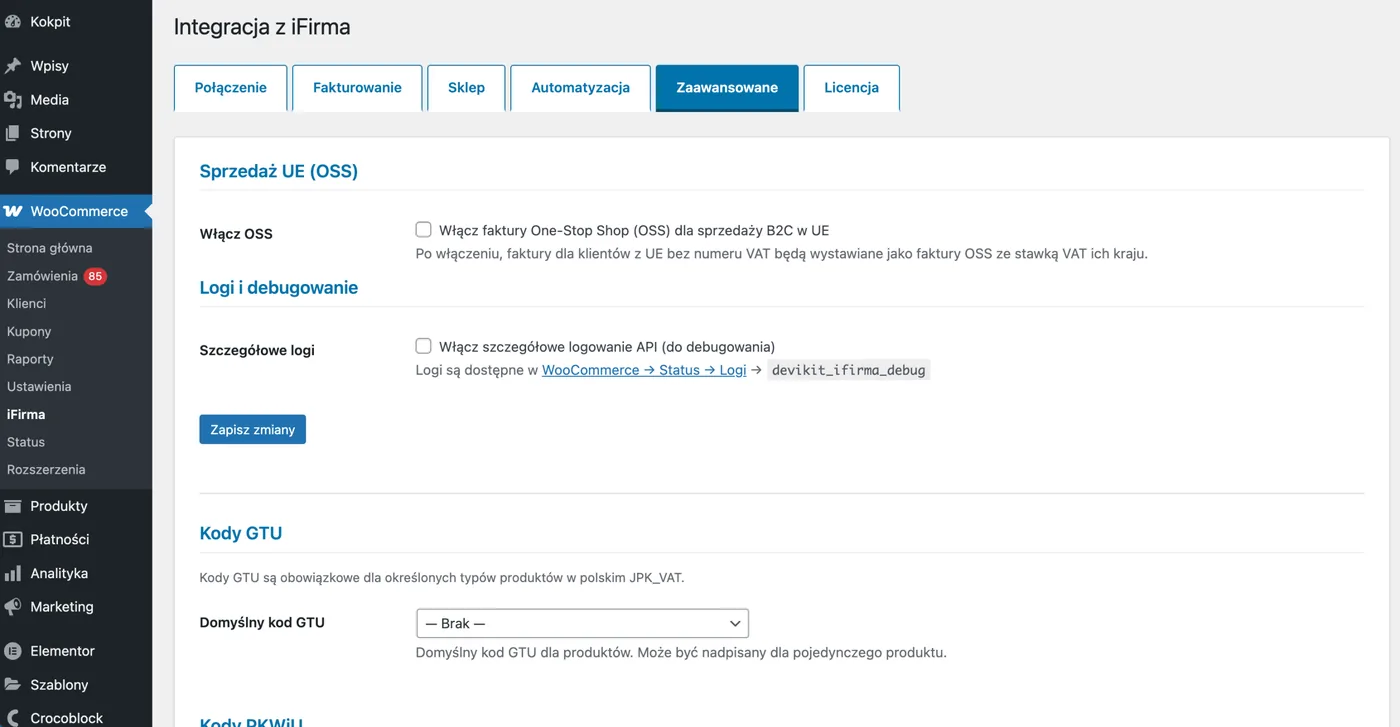
Task: Follow the WooCommerce → Status → Logi link
Action: [644, 370]
